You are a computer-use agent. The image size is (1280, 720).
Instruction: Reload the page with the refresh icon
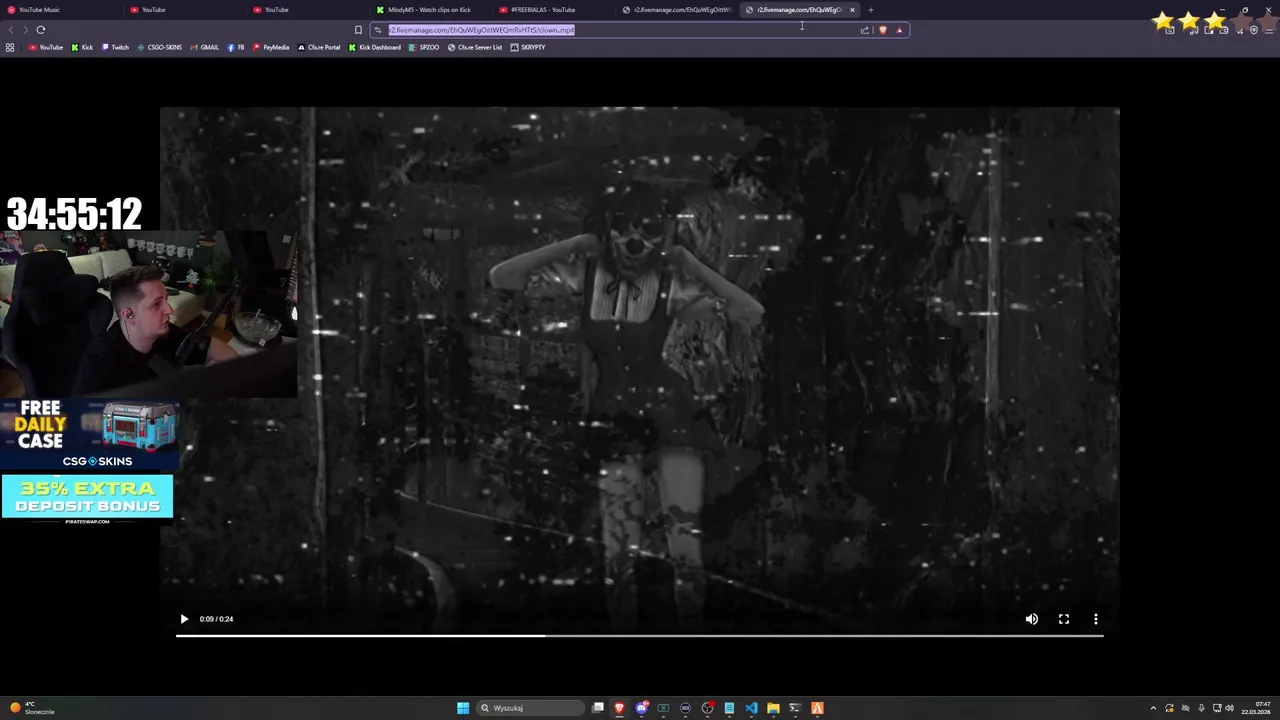pos(41,30)
